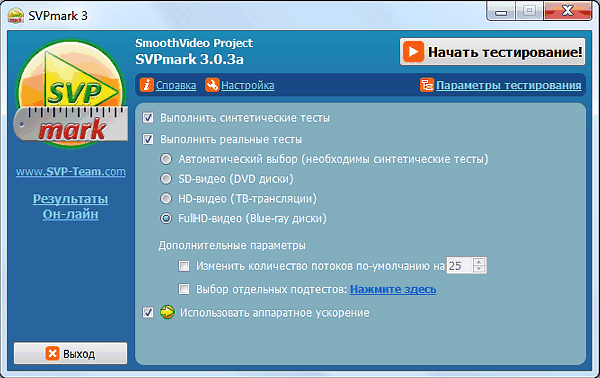Toggle Использовать аппаратное ускорение checkbox
This screenshot has width=600, height=378.
(x=148, y=312)
